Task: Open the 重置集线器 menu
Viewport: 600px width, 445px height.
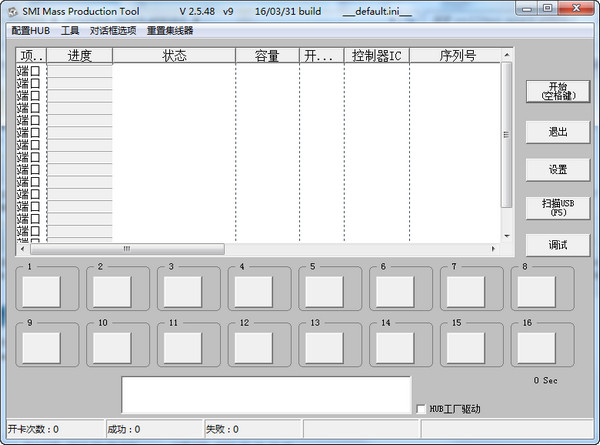Action: (170, 31)
